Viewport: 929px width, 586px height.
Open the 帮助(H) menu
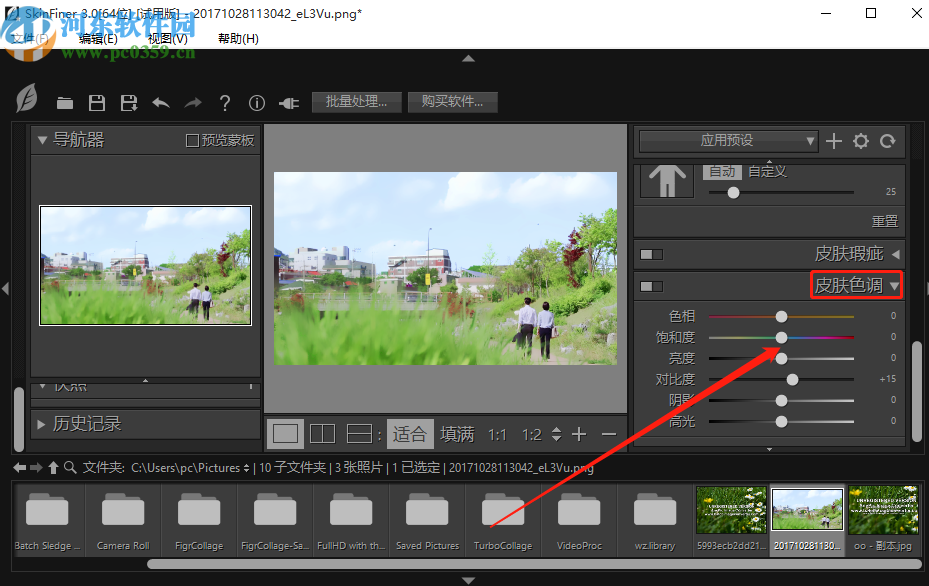(238, 39)
